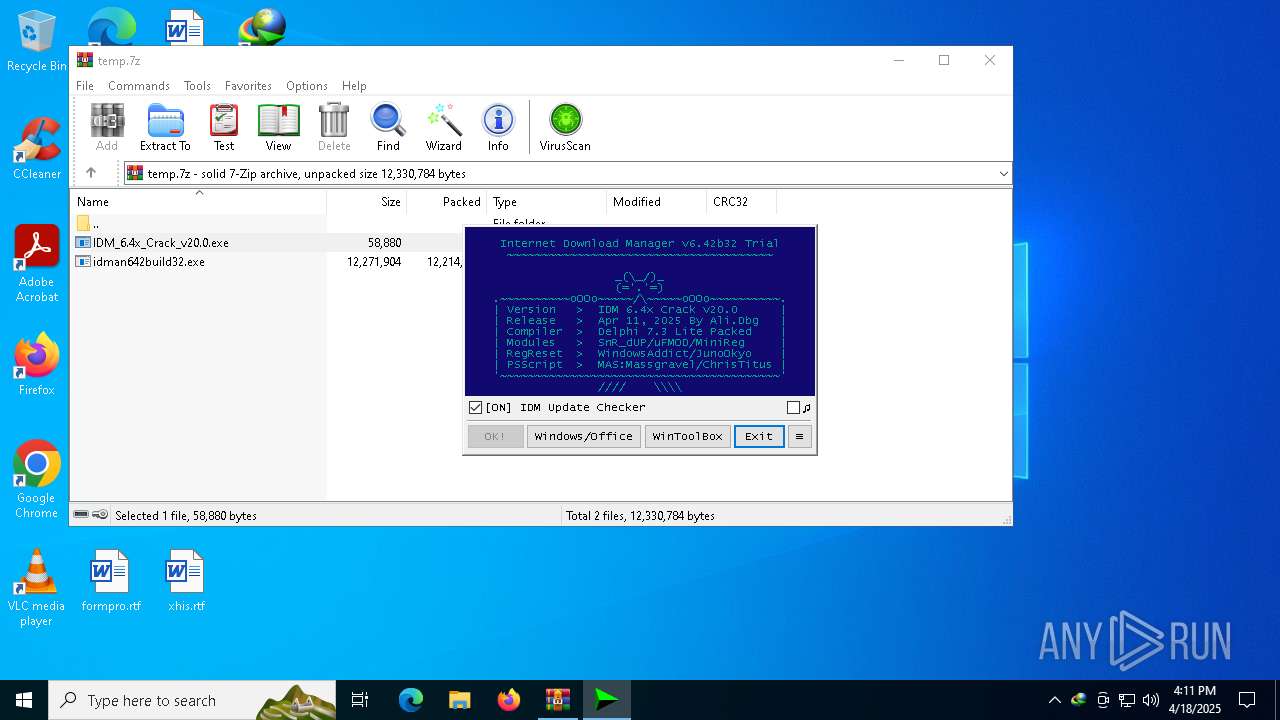
Task: Open Task View on the taskbar
Action: coord(360,700)
